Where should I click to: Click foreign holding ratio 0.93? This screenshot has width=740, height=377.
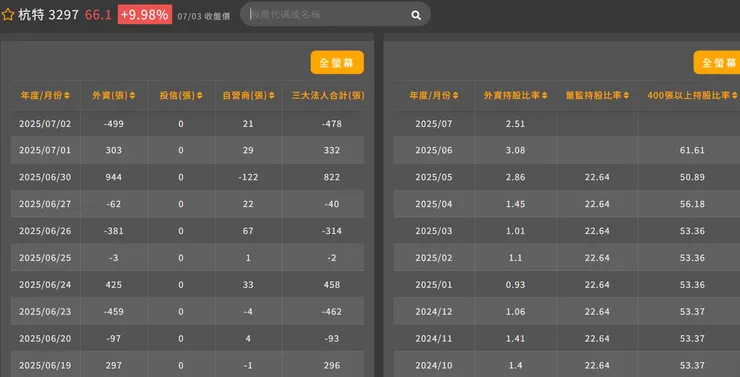[516, 285]
